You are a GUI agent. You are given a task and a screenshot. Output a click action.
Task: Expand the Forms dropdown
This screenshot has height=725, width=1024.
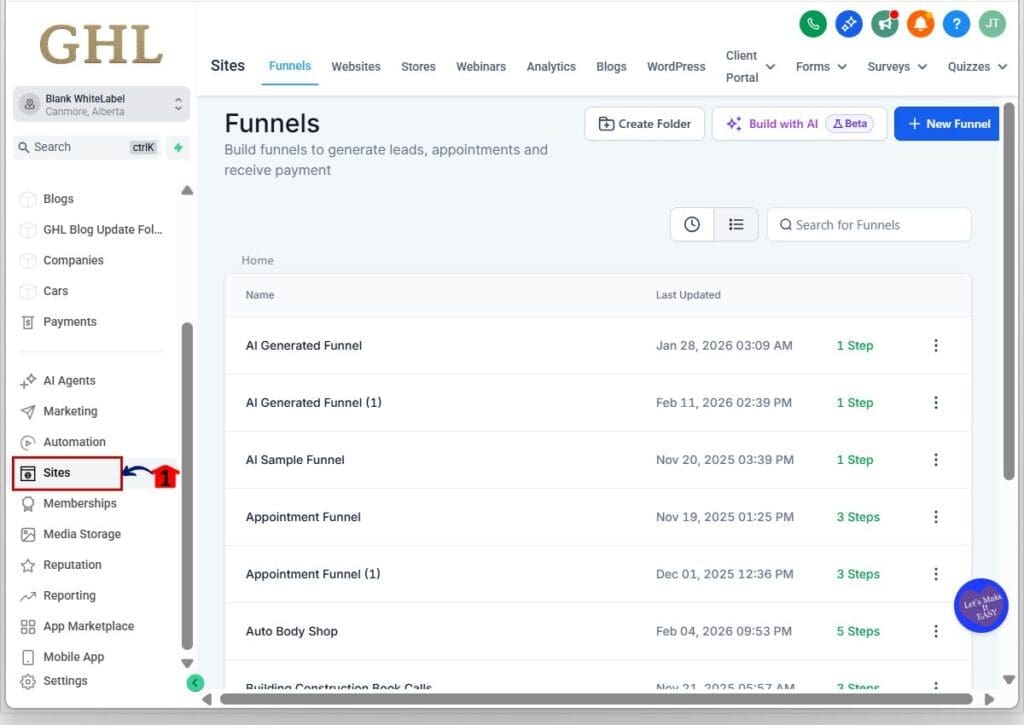[x=821, y=67]
